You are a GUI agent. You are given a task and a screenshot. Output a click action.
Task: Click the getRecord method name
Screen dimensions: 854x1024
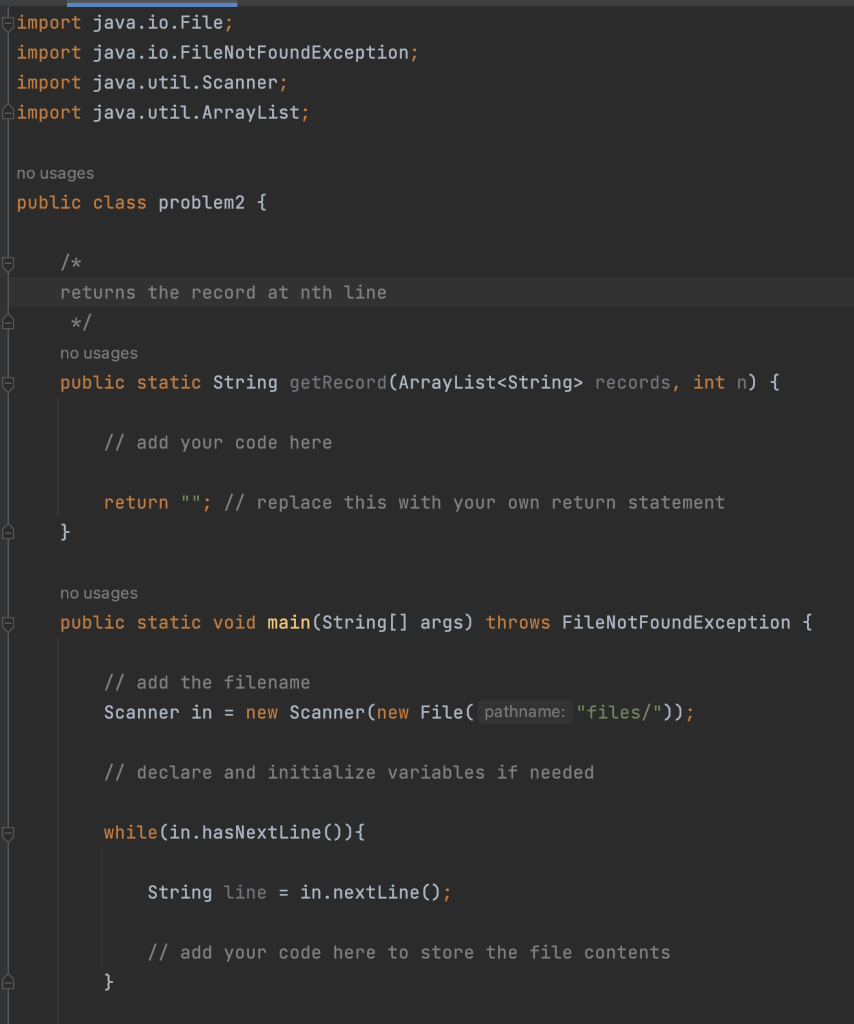tap(339, 382)
